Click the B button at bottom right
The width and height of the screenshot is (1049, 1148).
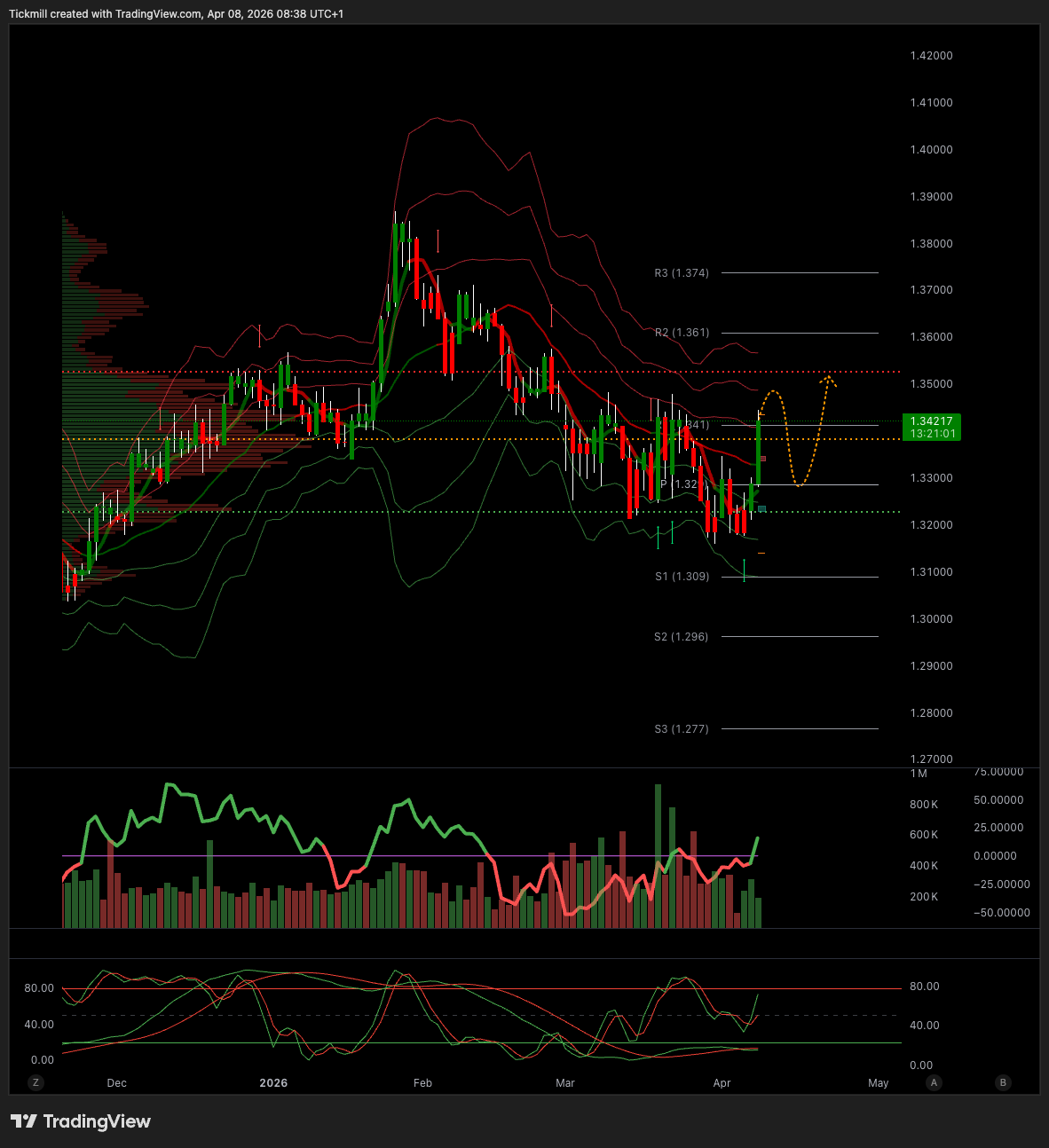1003,1082
